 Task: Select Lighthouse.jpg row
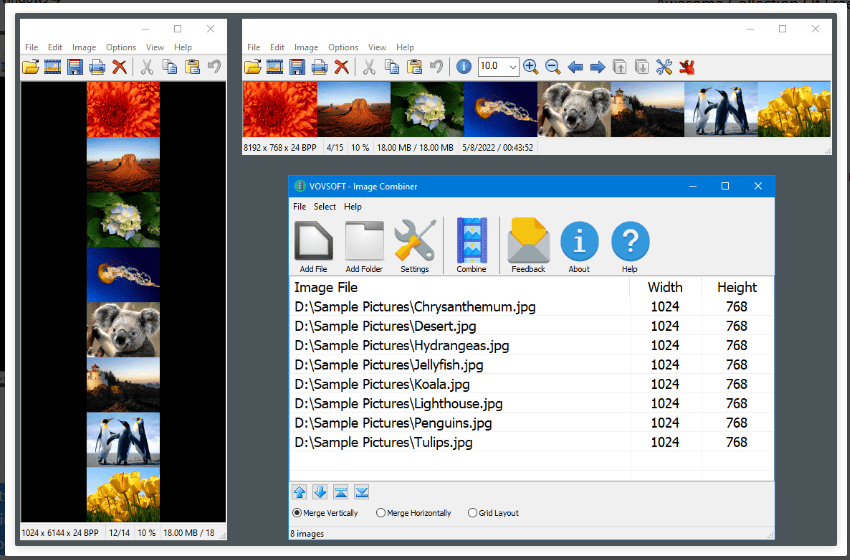pyautogui.click(x=531, y=404)
